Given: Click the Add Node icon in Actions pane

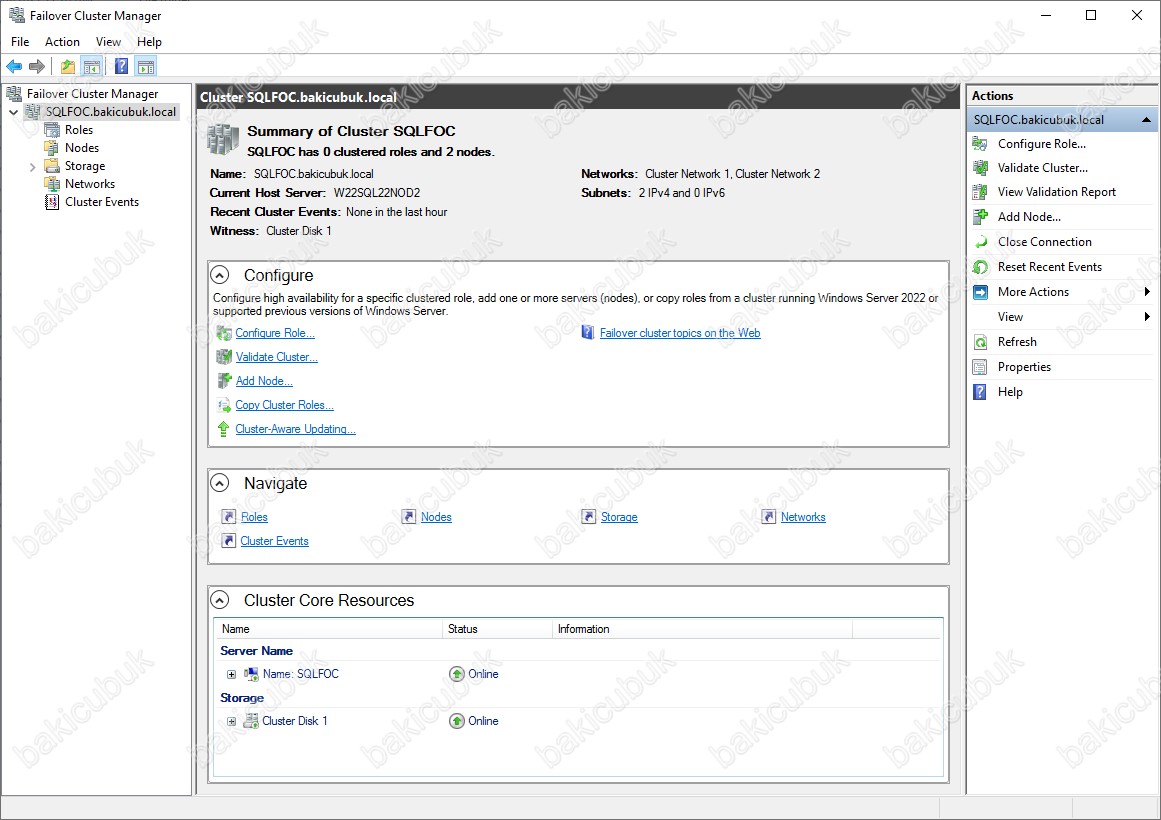Looking at the screenshot, I should [x=980, y=216].
